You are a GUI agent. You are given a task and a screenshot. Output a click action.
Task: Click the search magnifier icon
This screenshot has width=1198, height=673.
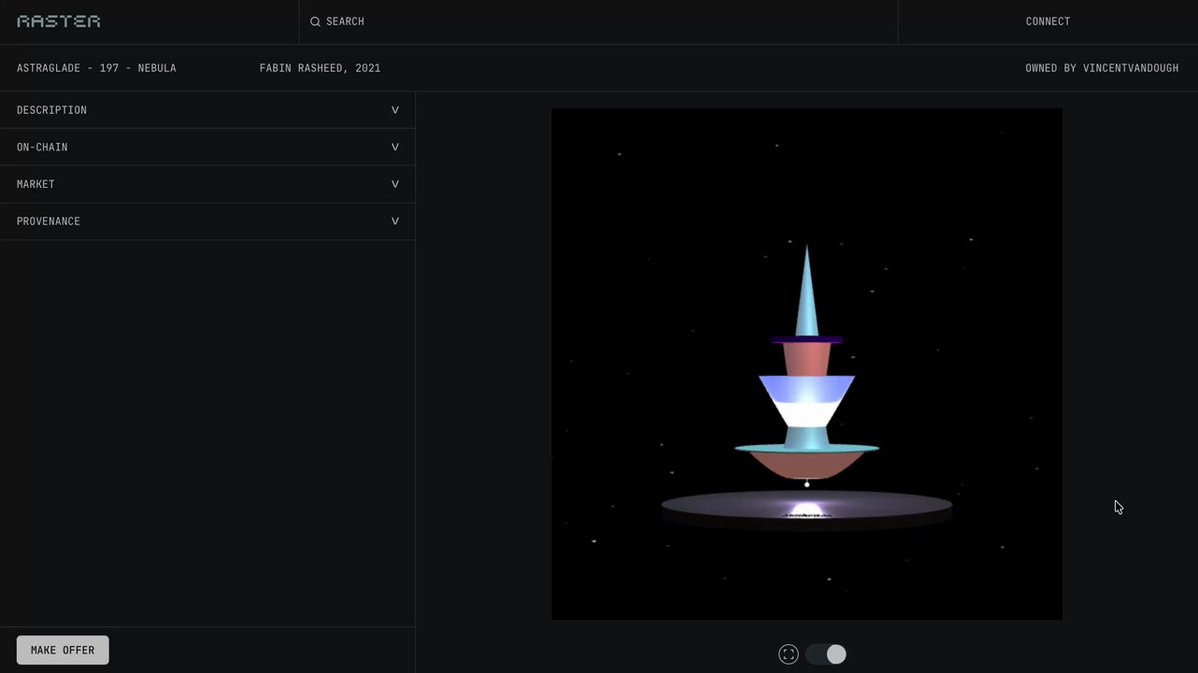pyautogui.click(x=315, y=21)
